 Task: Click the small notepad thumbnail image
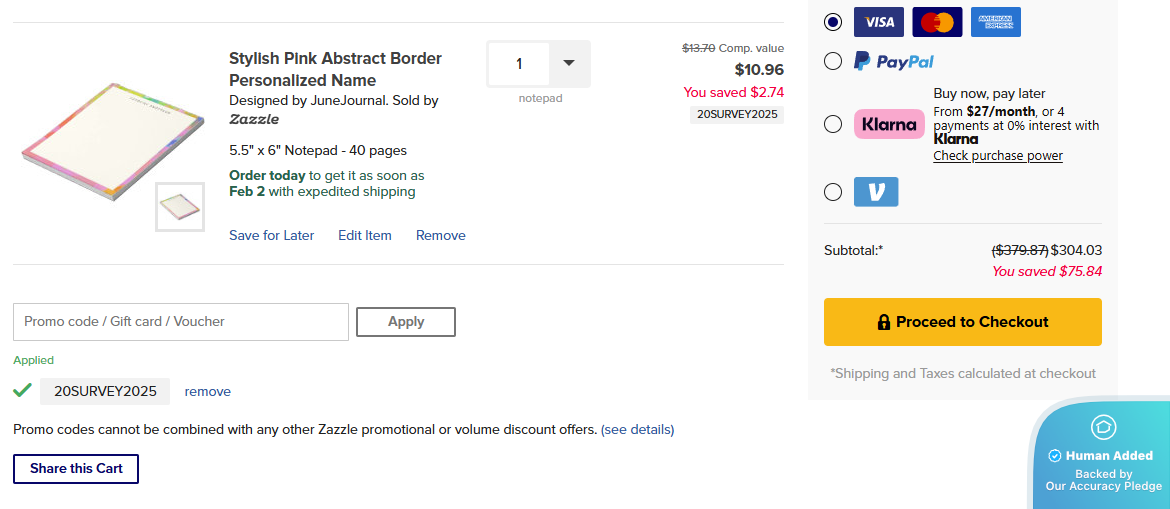pyautogui.click(x=180, y=207)
